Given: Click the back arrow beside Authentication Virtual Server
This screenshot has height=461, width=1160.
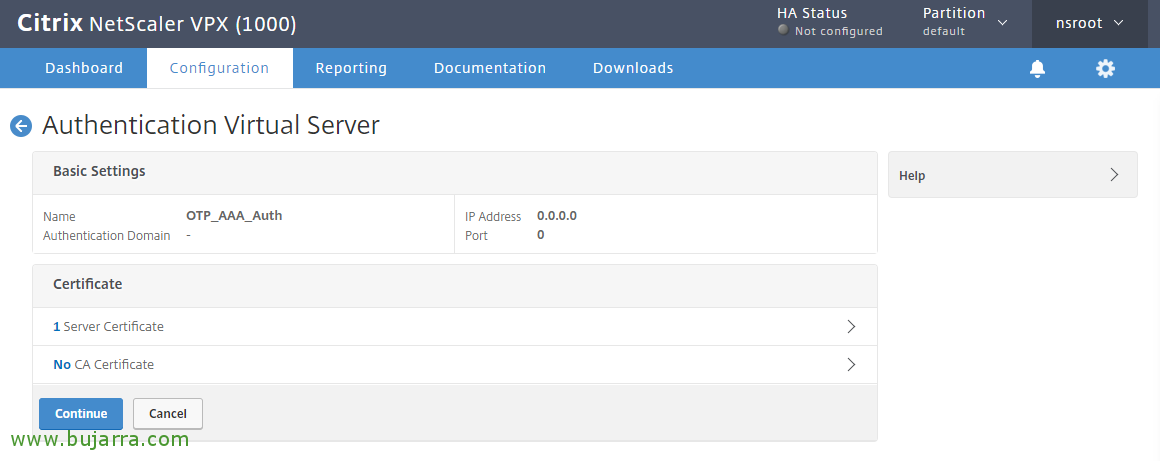Looking at the screenshot, I should tap(20, 126).
